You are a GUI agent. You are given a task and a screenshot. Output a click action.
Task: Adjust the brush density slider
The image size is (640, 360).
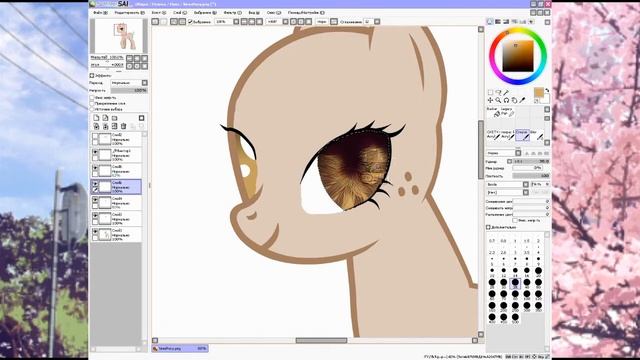[x=531, y=176]
